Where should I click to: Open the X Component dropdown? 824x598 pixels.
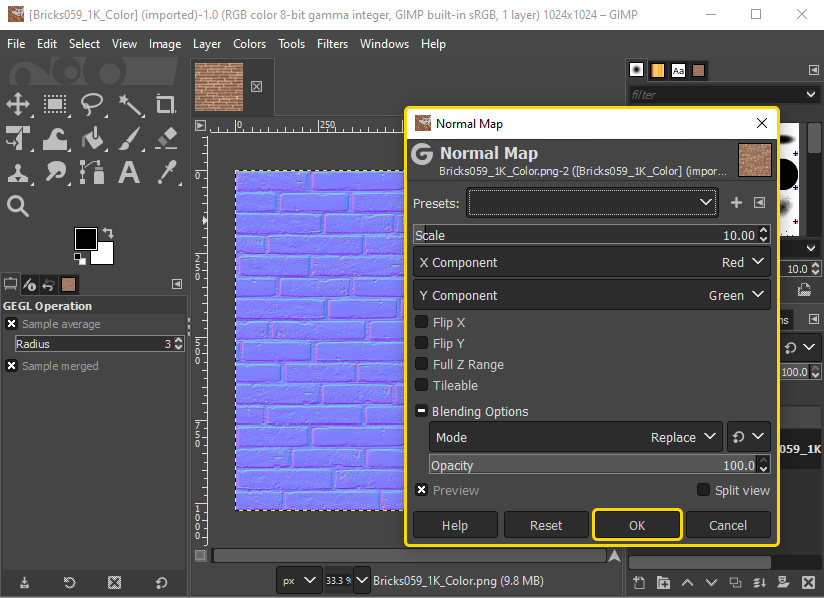coord(592,262)
